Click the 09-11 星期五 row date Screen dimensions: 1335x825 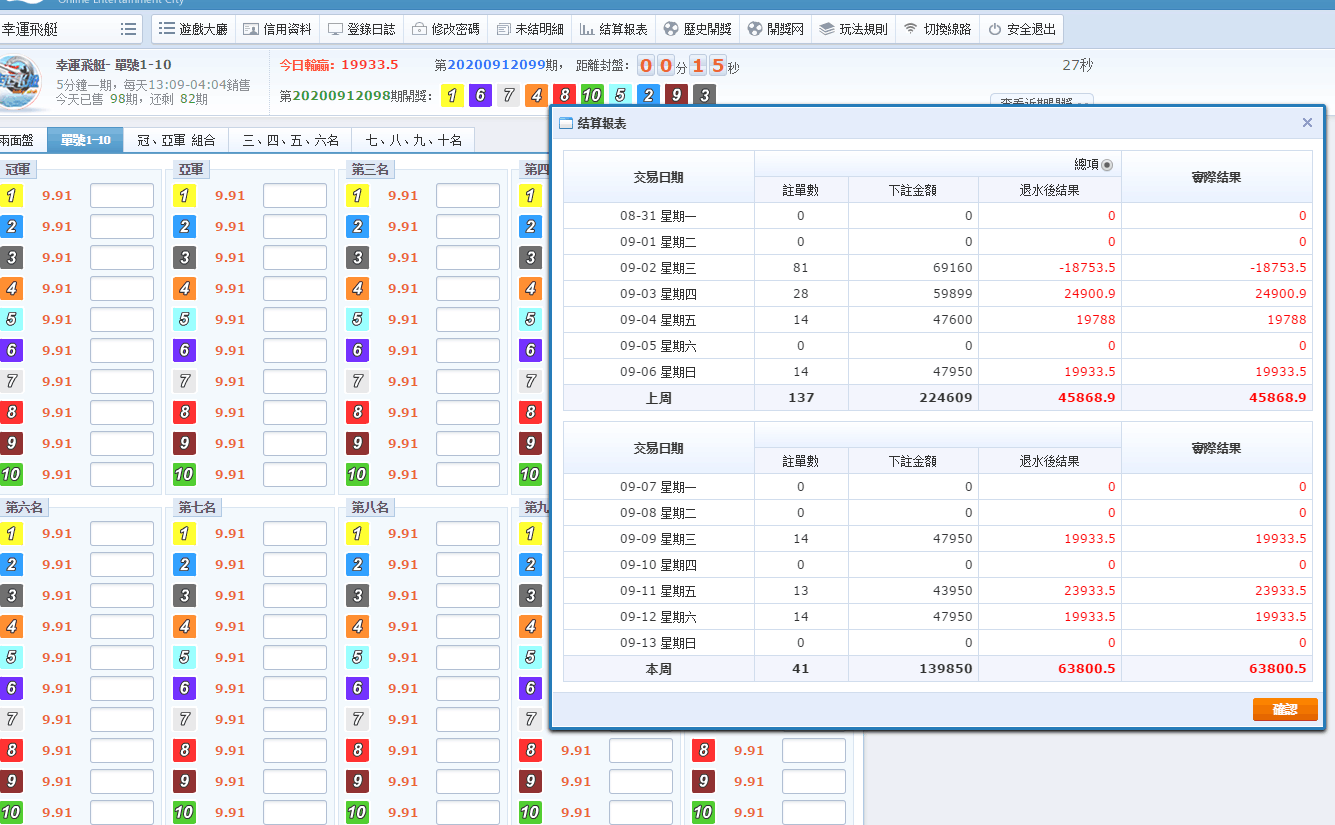click(658, 591)
